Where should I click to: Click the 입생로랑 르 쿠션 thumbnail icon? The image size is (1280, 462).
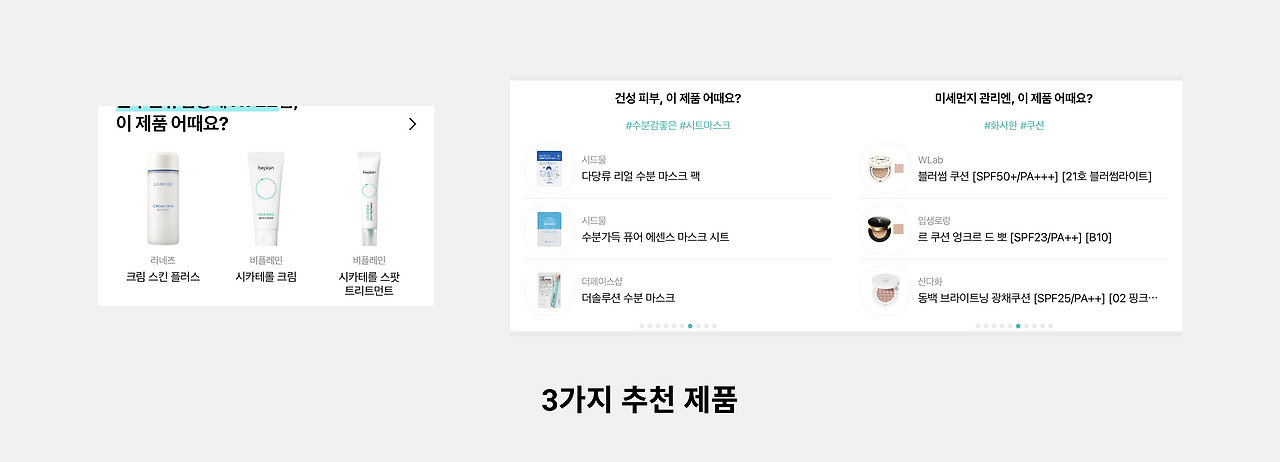click(885, 229)
